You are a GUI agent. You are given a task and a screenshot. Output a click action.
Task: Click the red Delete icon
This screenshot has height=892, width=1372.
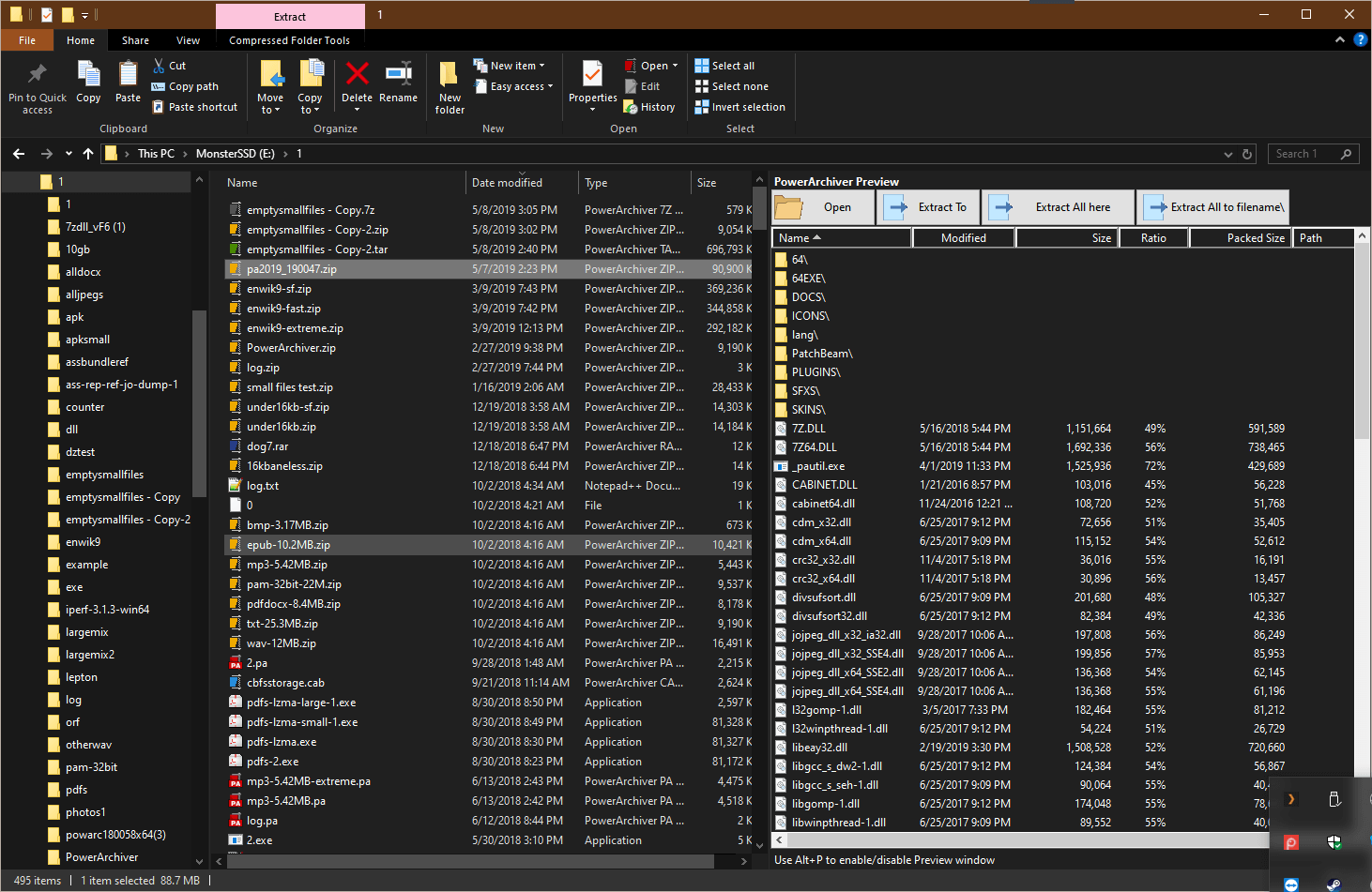(x=357, y=74)
